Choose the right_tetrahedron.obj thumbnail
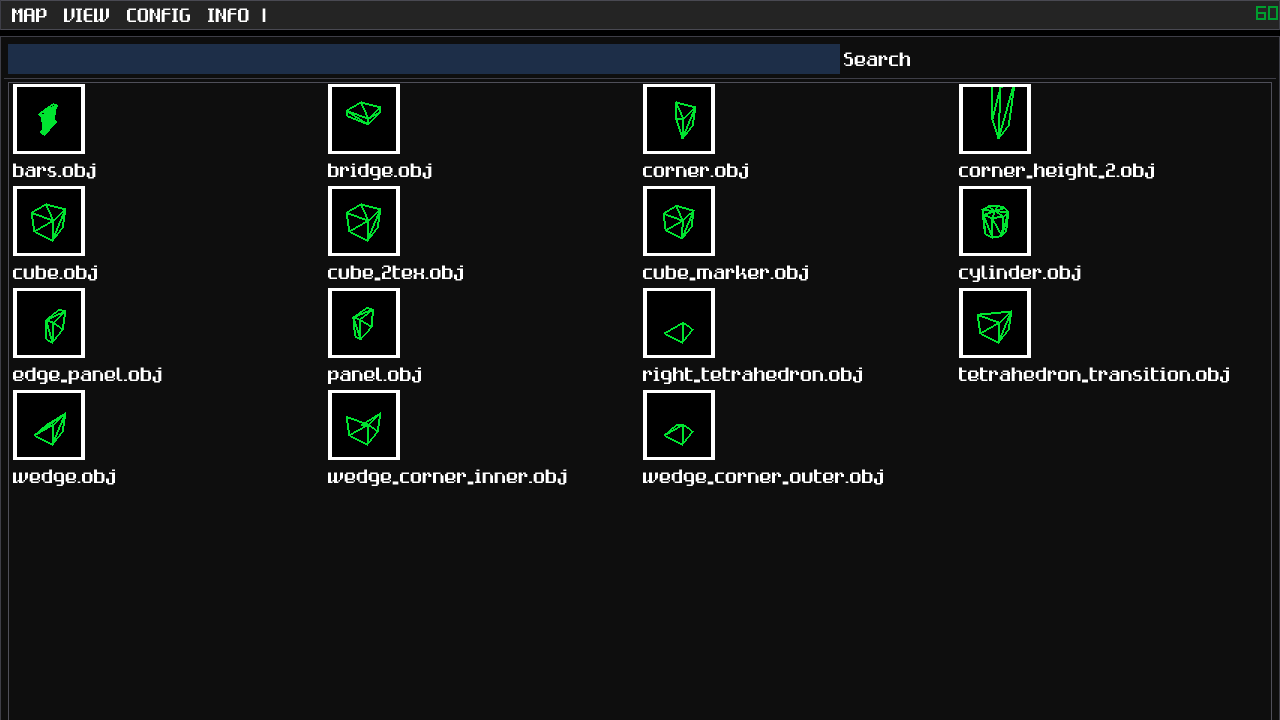1280x720 pixels. point(679,323)
